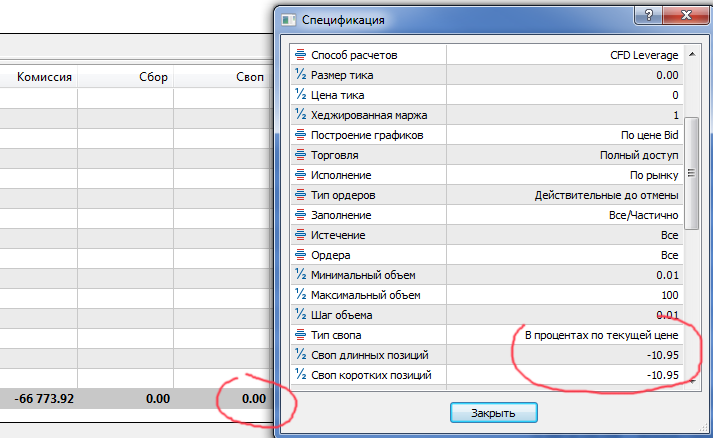
Task: Sort by the Сбор column header
Action: pyautogui.click(x=153, y=77)
